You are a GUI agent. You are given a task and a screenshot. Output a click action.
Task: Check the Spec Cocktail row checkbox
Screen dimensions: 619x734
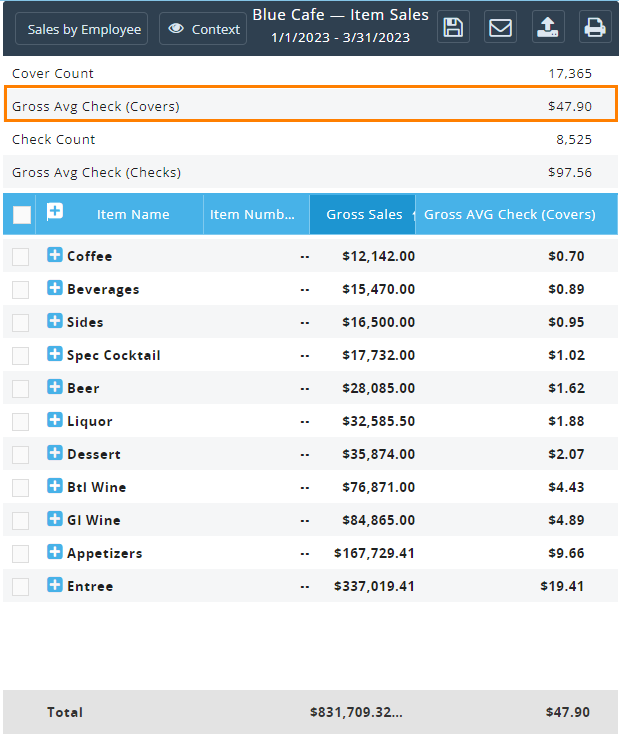pos(21,356)
